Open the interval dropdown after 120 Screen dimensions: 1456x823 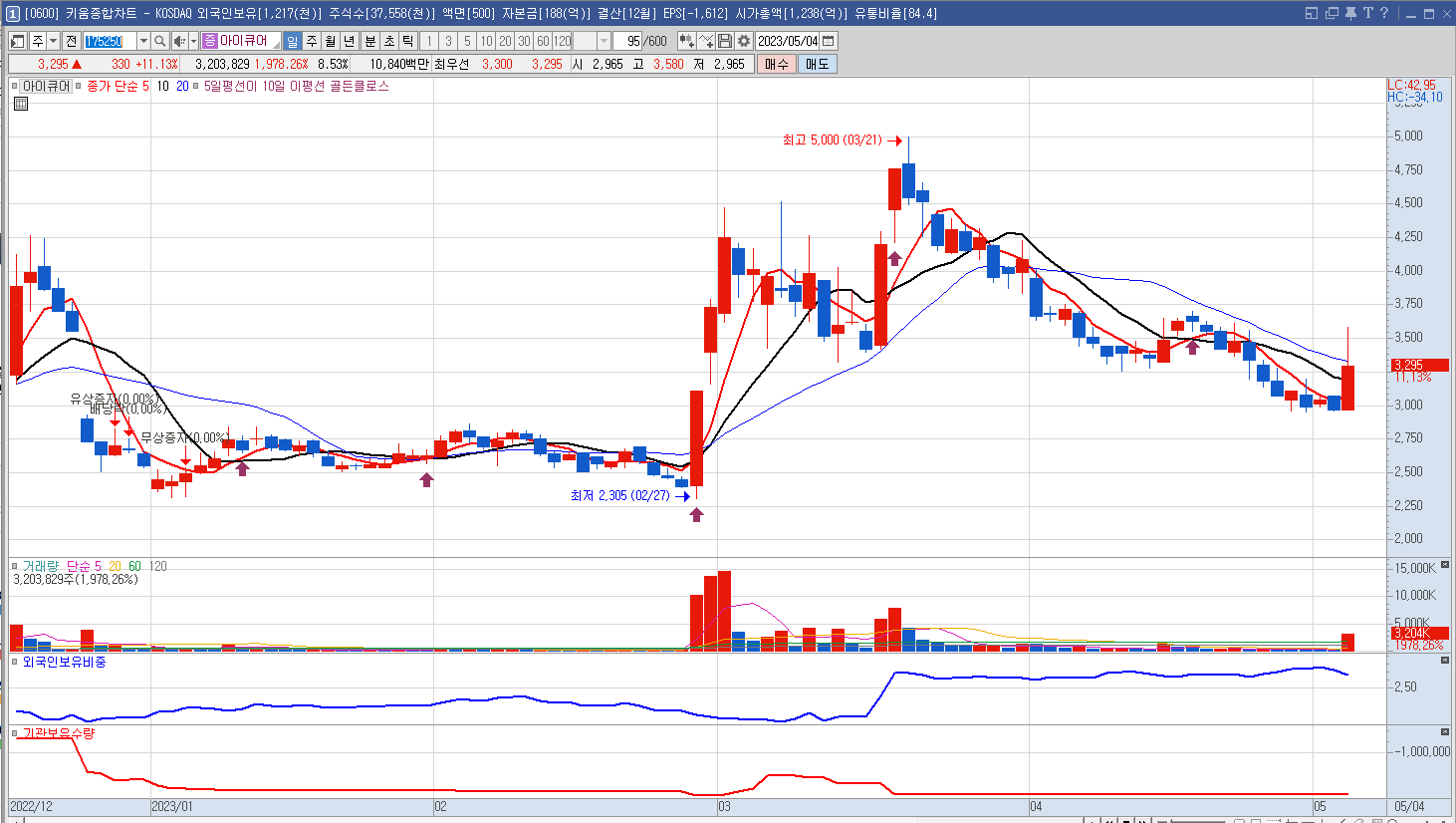coord(605,41)
